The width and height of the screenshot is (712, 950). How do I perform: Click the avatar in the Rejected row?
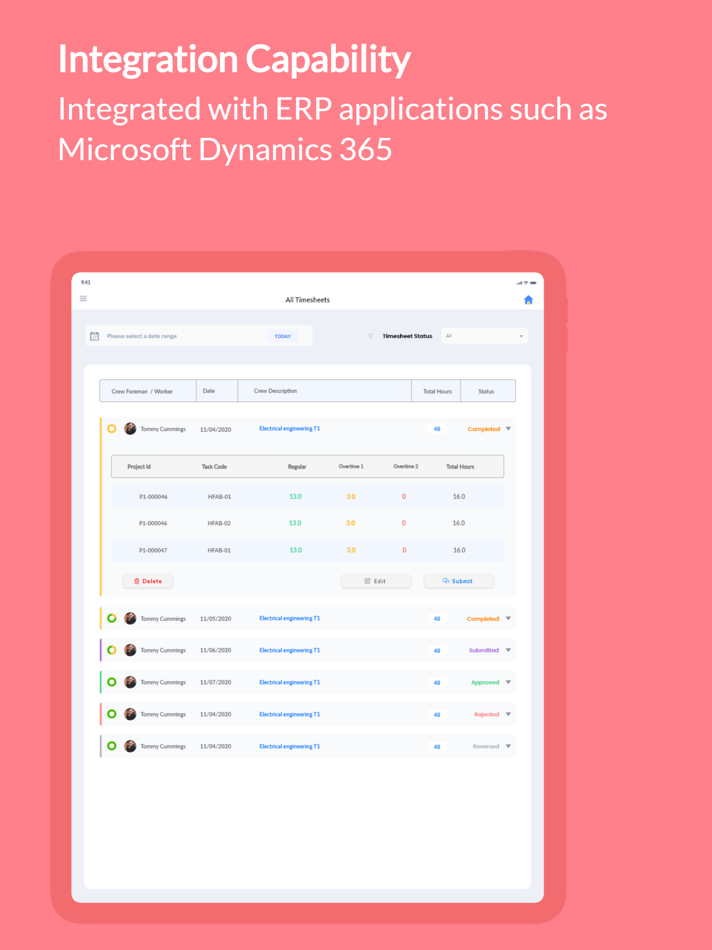pos(130,714)
